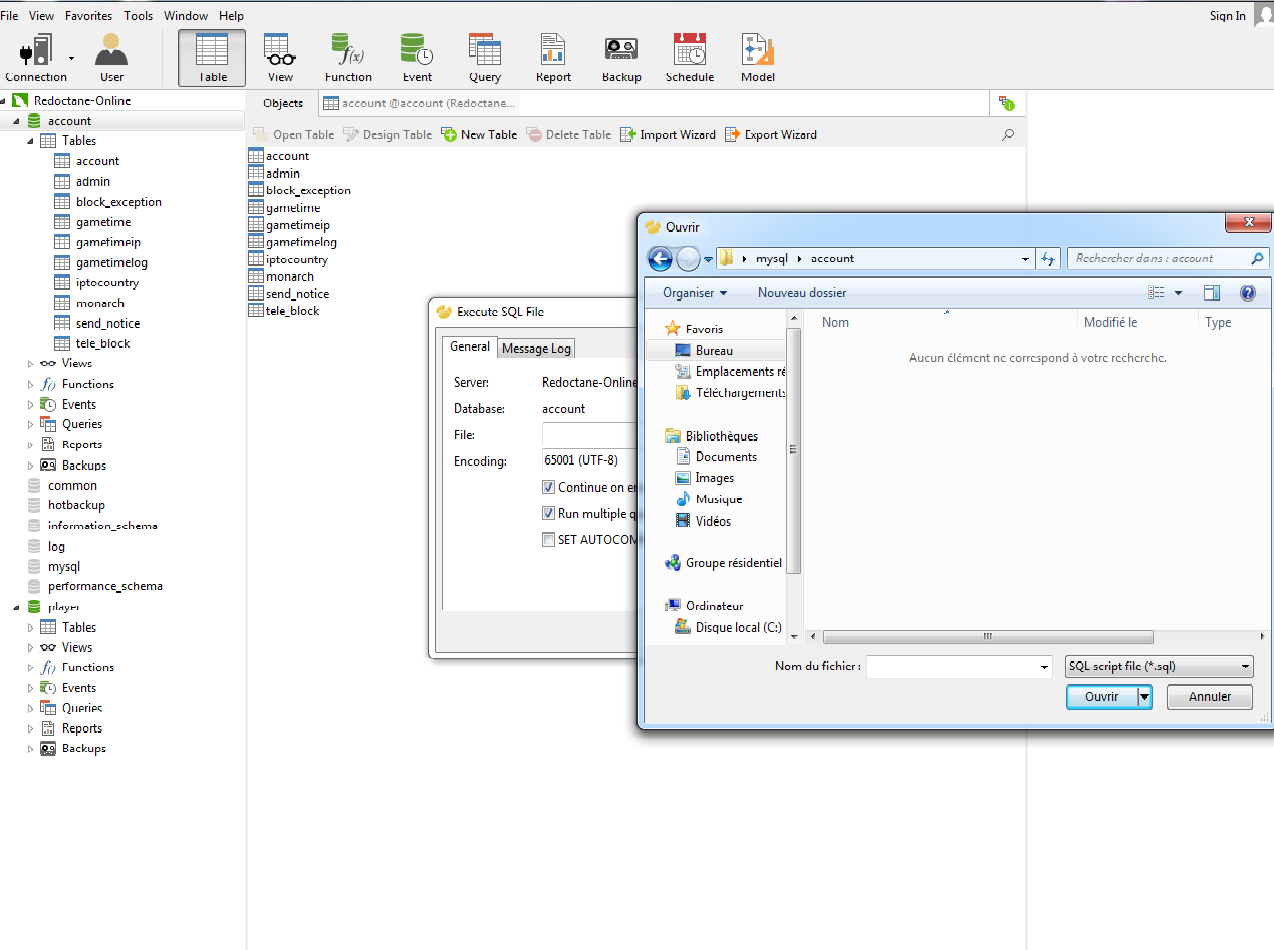1274x950 pixels.
Task: Click the Annuler button
Action: tap(1209, 697)
